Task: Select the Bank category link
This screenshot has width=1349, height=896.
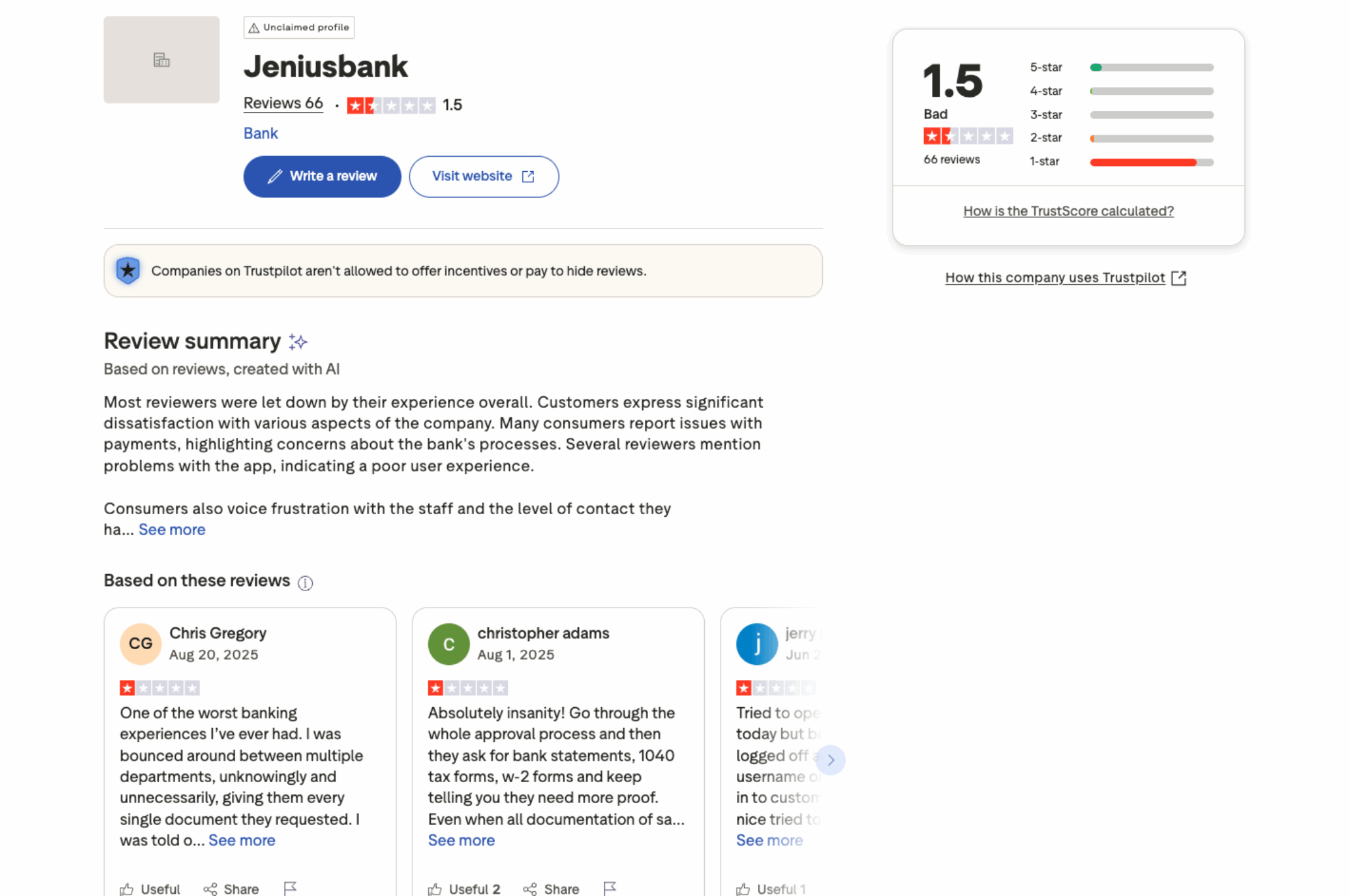Action: click(x=260, y=133)
